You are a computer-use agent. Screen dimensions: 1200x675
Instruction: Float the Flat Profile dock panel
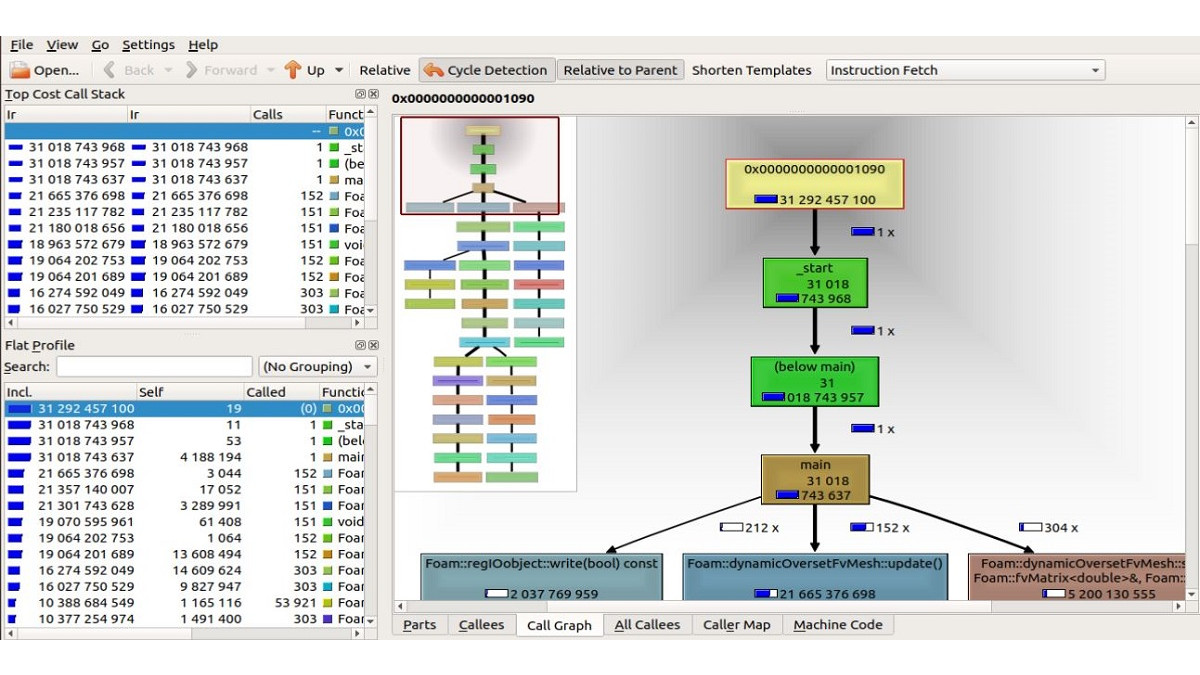click(x=361, y=345)
